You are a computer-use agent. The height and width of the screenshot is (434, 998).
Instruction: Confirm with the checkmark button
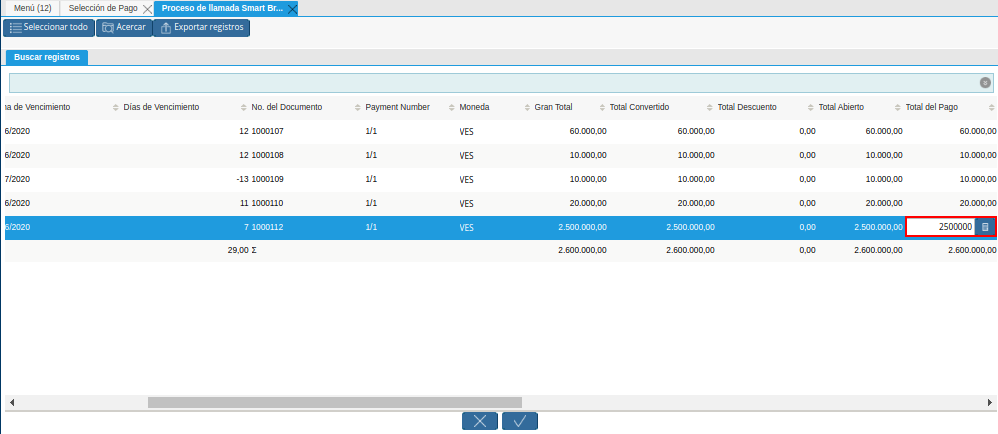[520, 421]
